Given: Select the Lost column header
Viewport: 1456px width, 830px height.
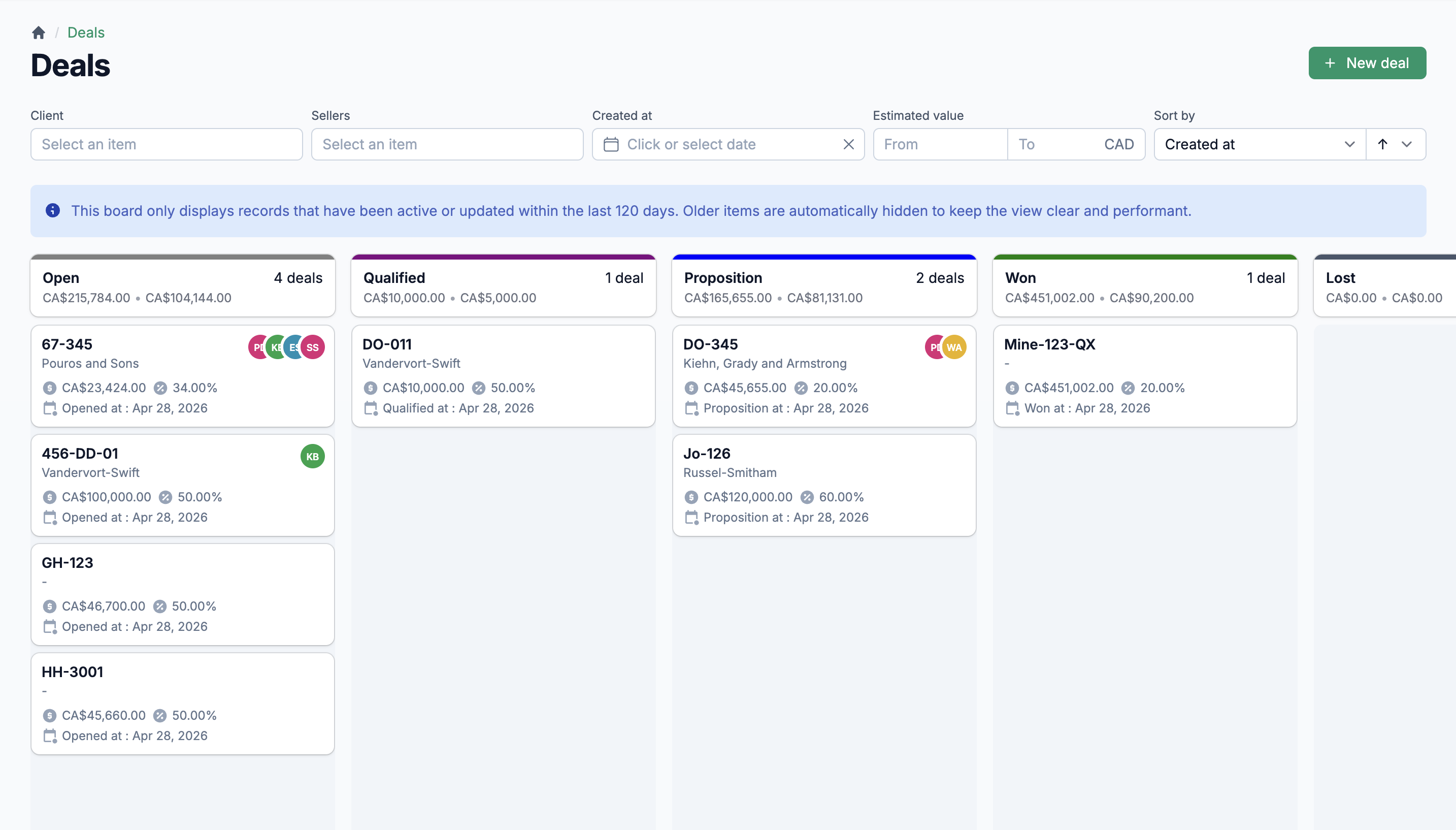Looking at the screenshot, I should 1385,285.
